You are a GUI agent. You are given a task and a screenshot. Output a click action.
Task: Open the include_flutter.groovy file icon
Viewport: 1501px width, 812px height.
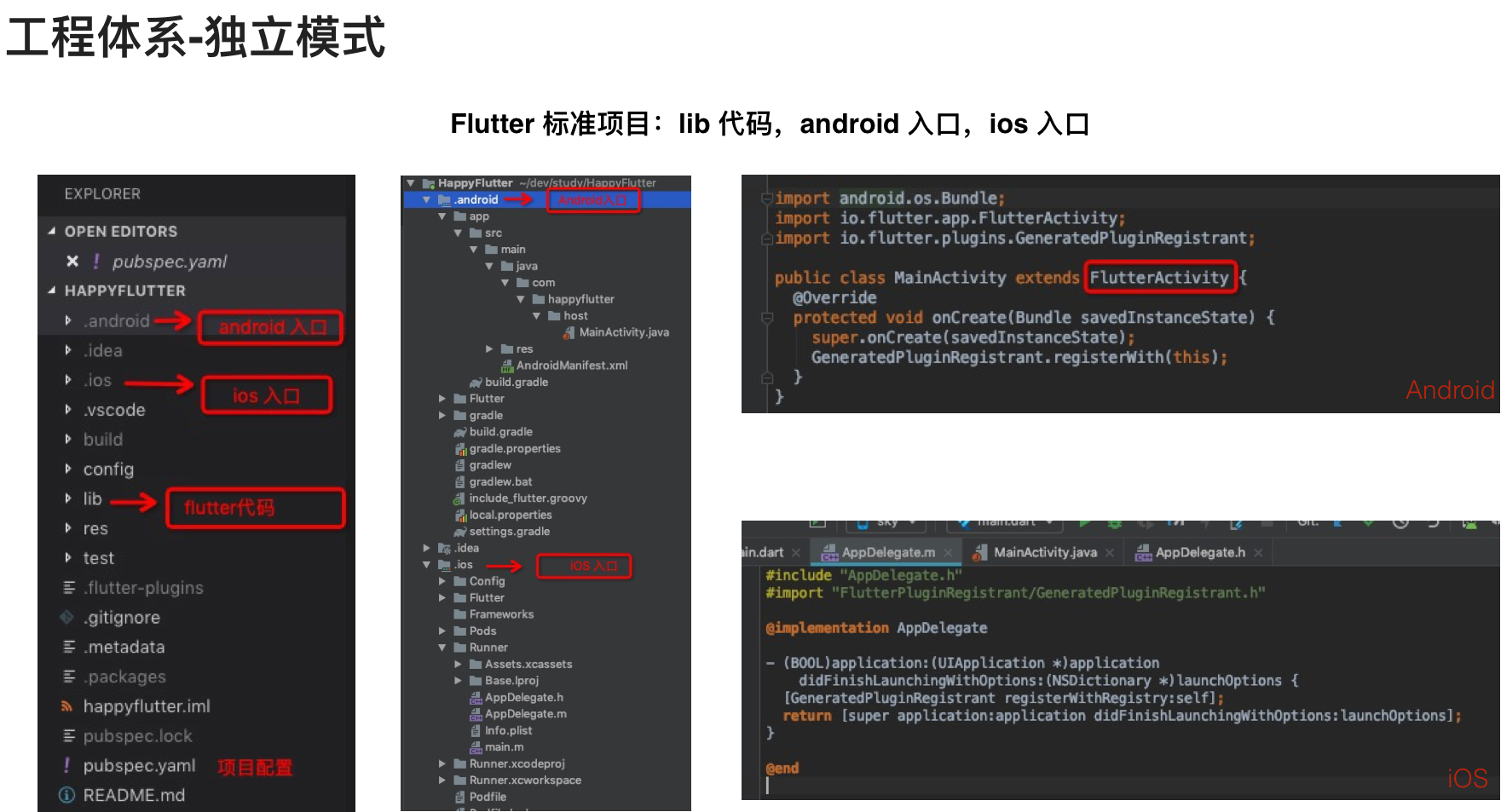pyautogui.click(x=460, y=498)
